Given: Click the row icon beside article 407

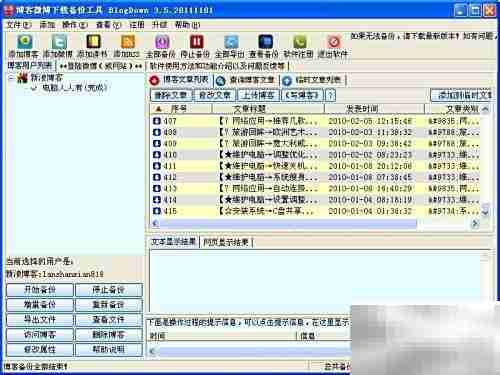Looking at the screenshot, I should [x=157, y=121].
